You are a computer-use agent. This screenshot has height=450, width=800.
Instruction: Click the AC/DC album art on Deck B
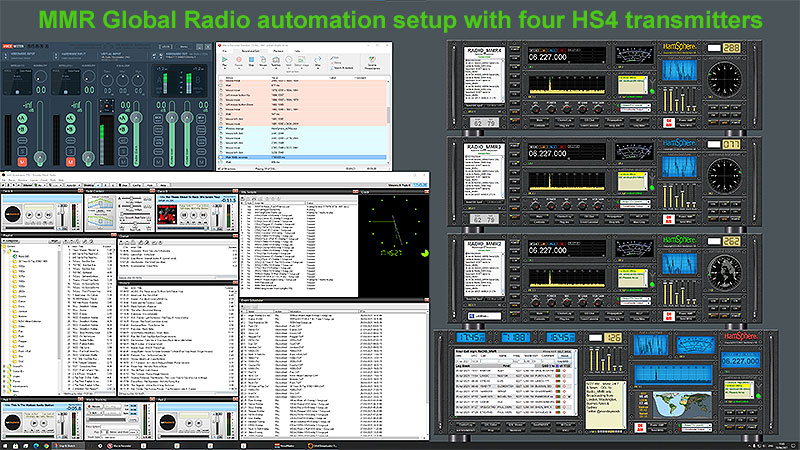pos(167,214)
